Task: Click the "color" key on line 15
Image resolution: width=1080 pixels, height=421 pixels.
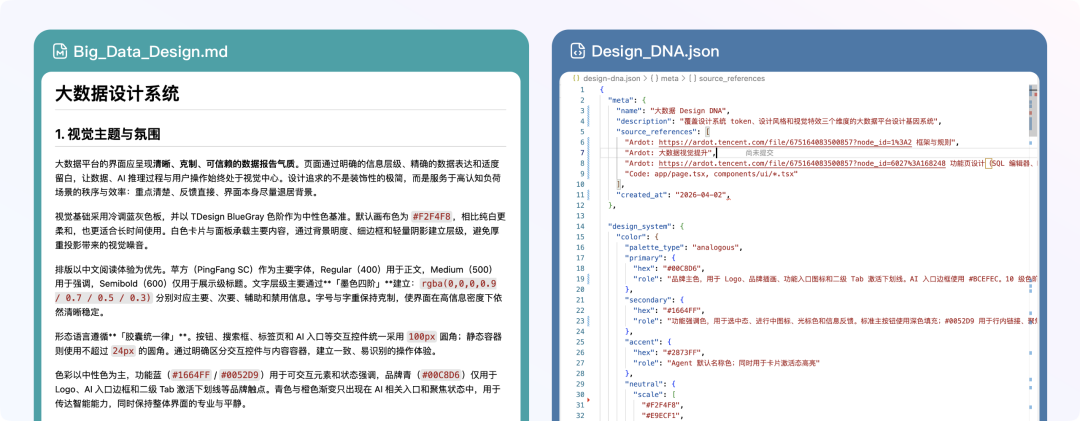Action: click(x=630, y=236)
